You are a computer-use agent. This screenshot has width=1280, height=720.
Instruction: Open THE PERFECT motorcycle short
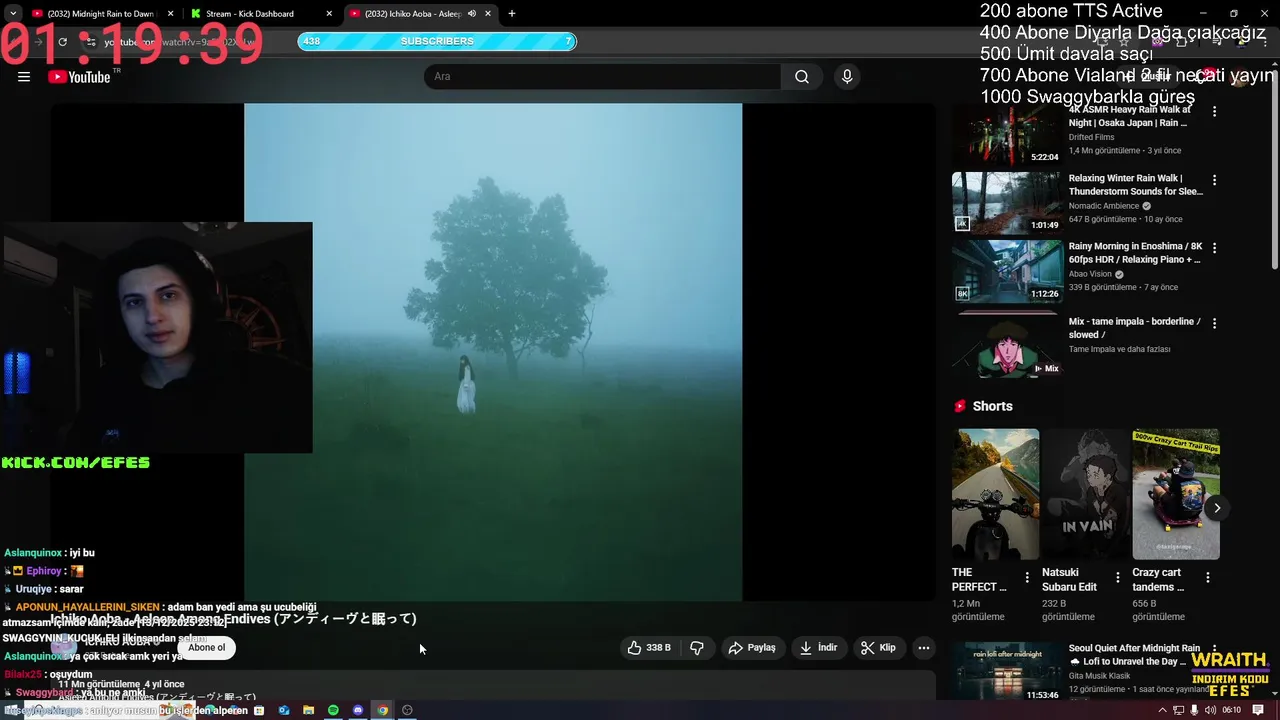click(995, 494)
